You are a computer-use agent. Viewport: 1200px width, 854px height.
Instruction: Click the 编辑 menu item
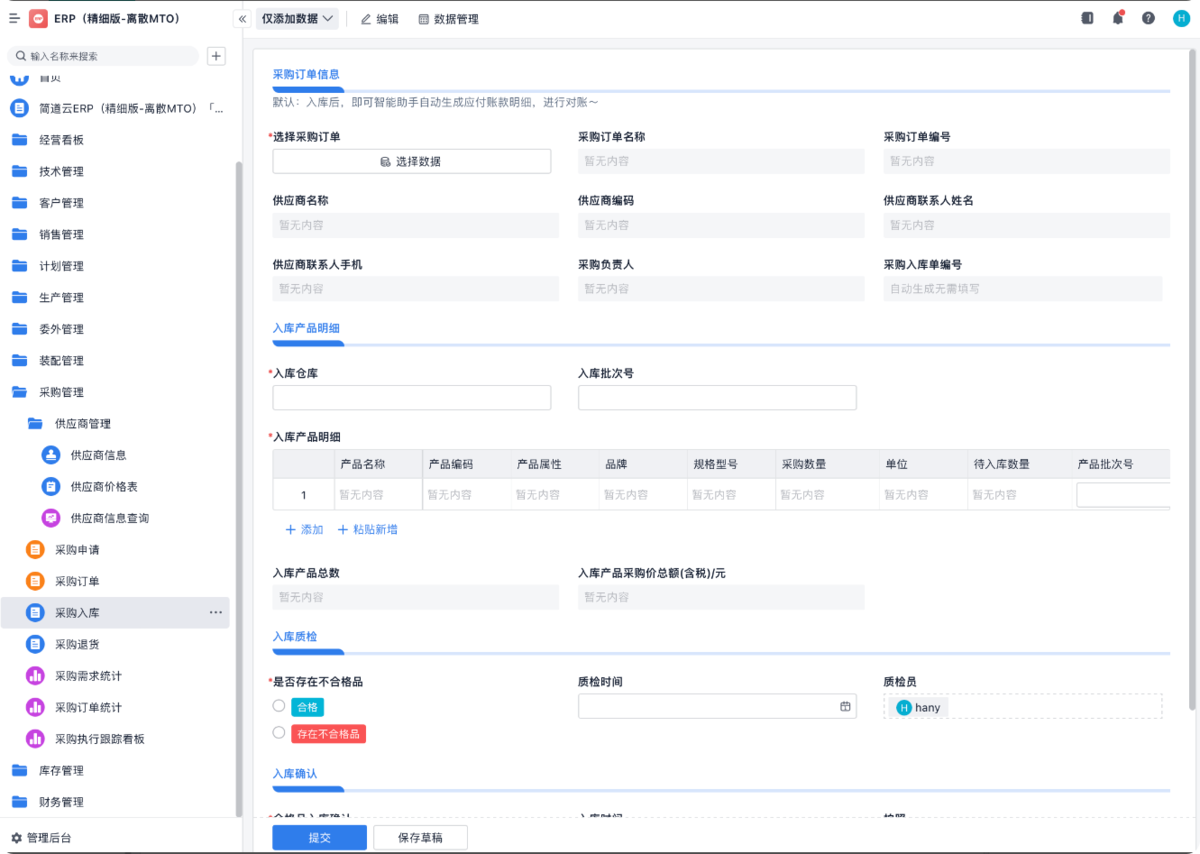click(x=379, y=19)
